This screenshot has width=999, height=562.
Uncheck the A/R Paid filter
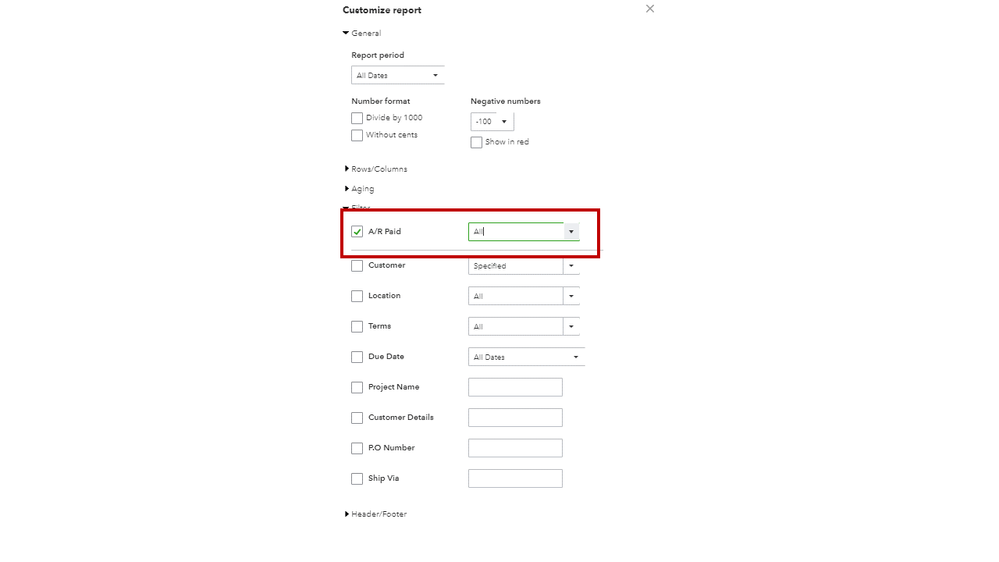point(357,232)
